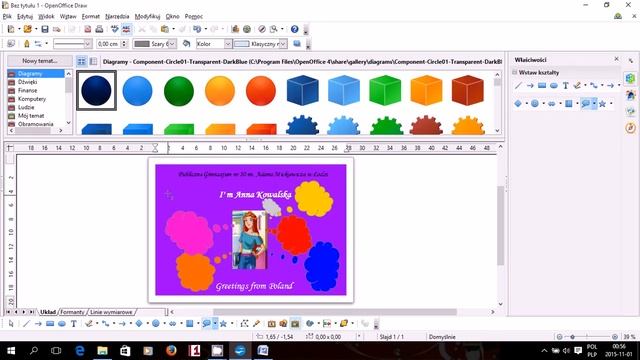Toggle Edit Points mode in the bottom toolbar

(x=244, y=324)
